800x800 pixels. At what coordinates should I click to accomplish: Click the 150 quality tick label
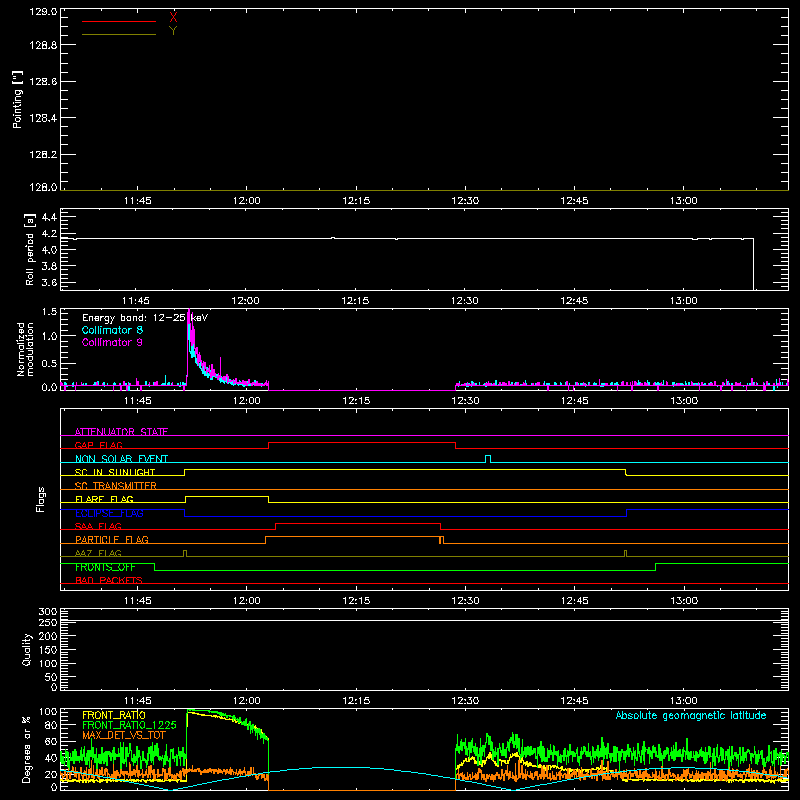click(x=47, y=650)
